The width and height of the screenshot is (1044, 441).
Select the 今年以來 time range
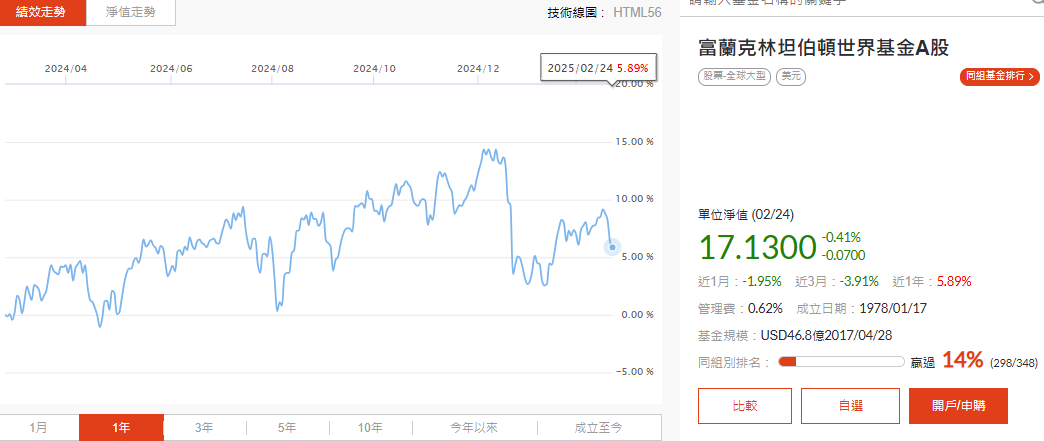(474, 428)
